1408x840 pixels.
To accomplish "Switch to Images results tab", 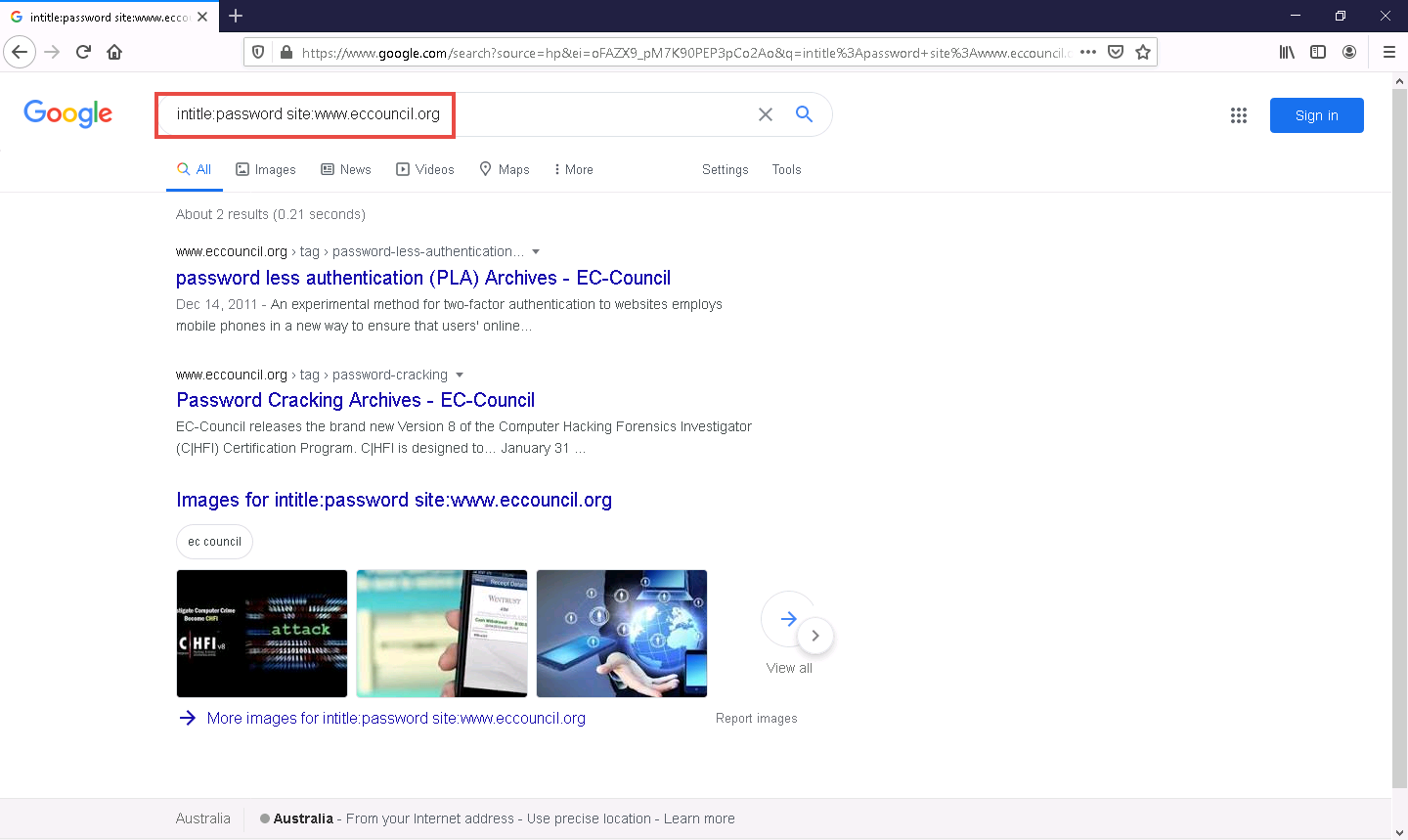I will (266, 169).
